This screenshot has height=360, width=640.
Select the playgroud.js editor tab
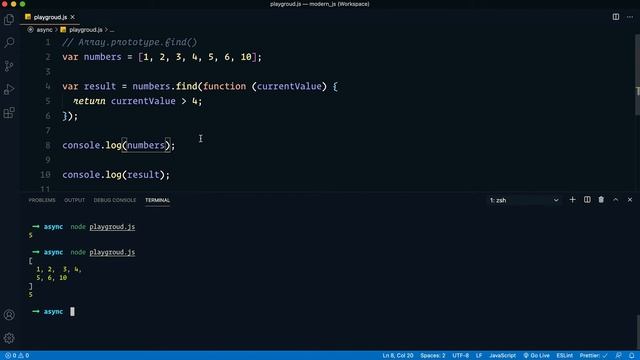point(50,17)
